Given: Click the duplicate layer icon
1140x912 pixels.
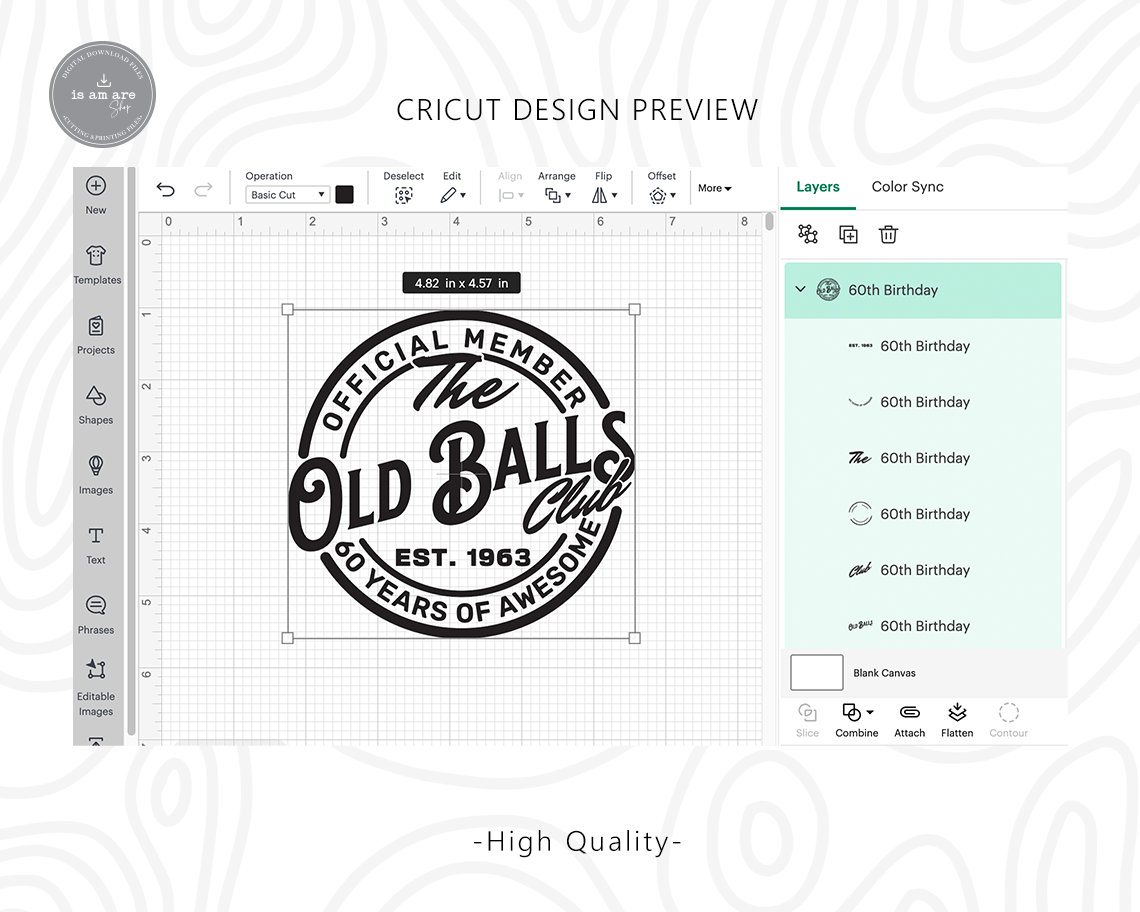Looking at the screenshot, I should pyautogui.click(x=848, y=234).
